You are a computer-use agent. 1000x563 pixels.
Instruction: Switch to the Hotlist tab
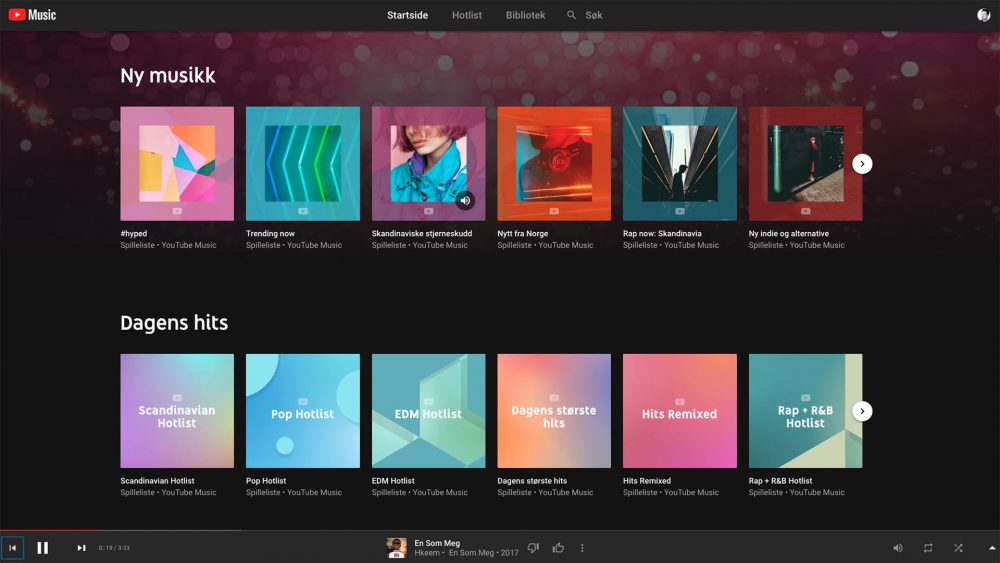click(x=467, y=15)
